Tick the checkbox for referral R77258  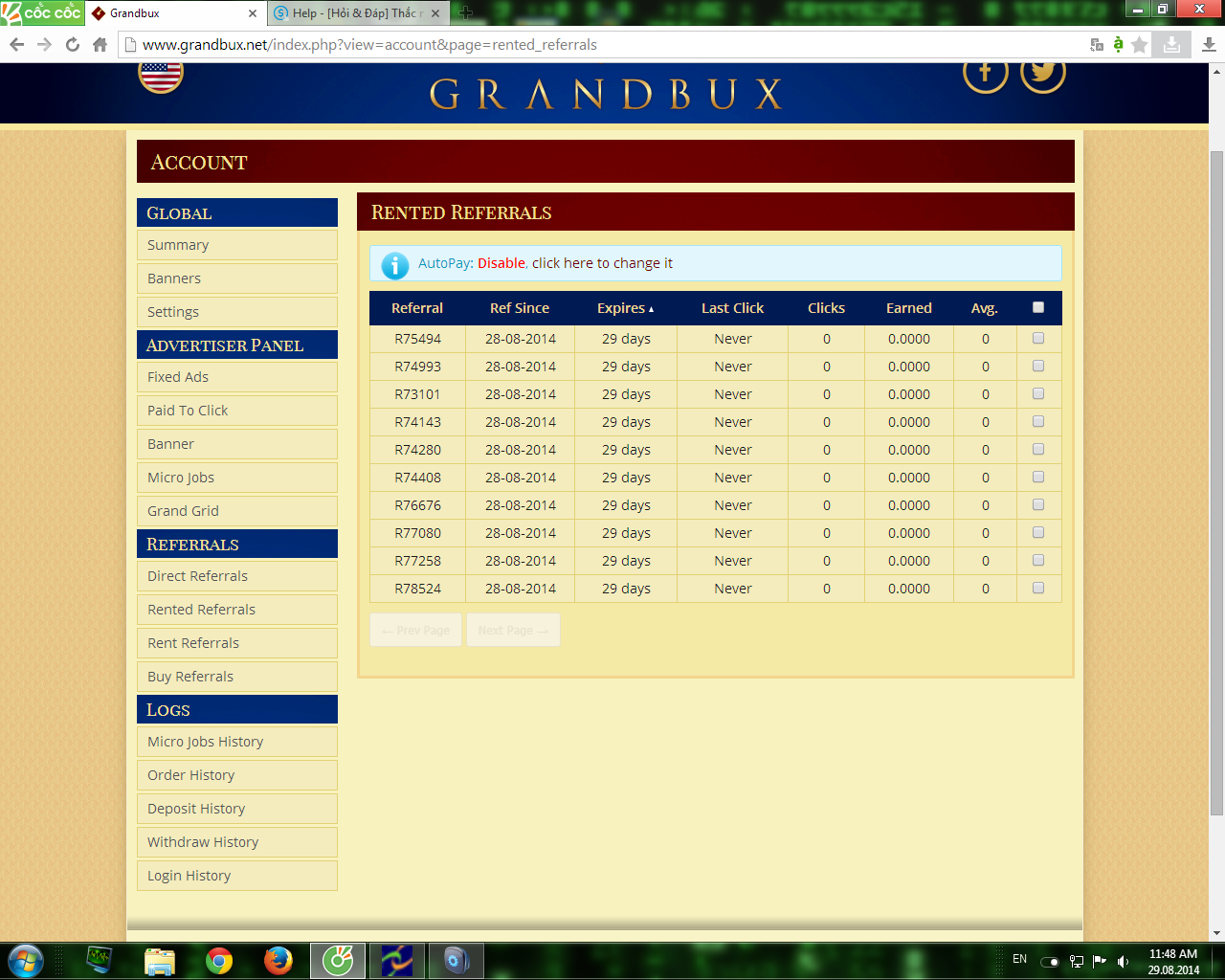[1038, 560]
